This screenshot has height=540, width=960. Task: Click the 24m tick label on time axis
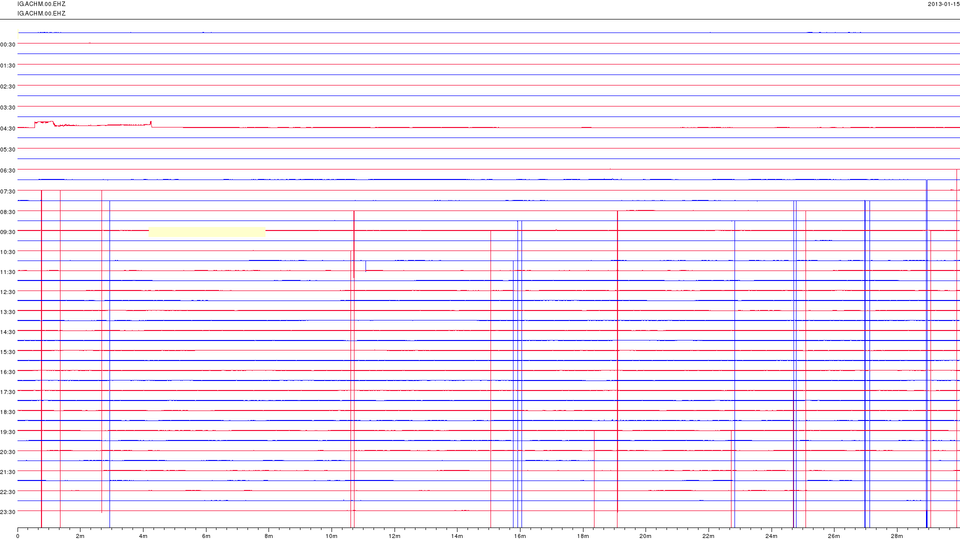tap(771, 536)
